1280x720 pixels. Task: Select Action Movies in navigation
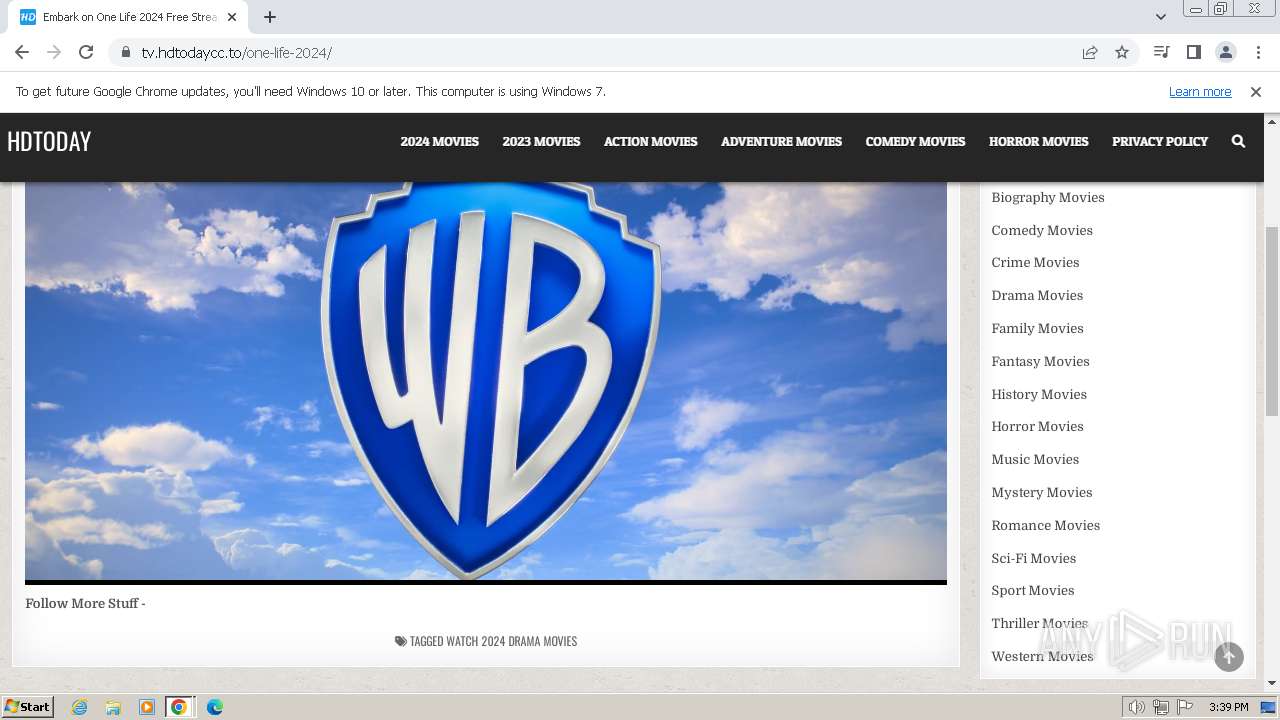(650, 142)
